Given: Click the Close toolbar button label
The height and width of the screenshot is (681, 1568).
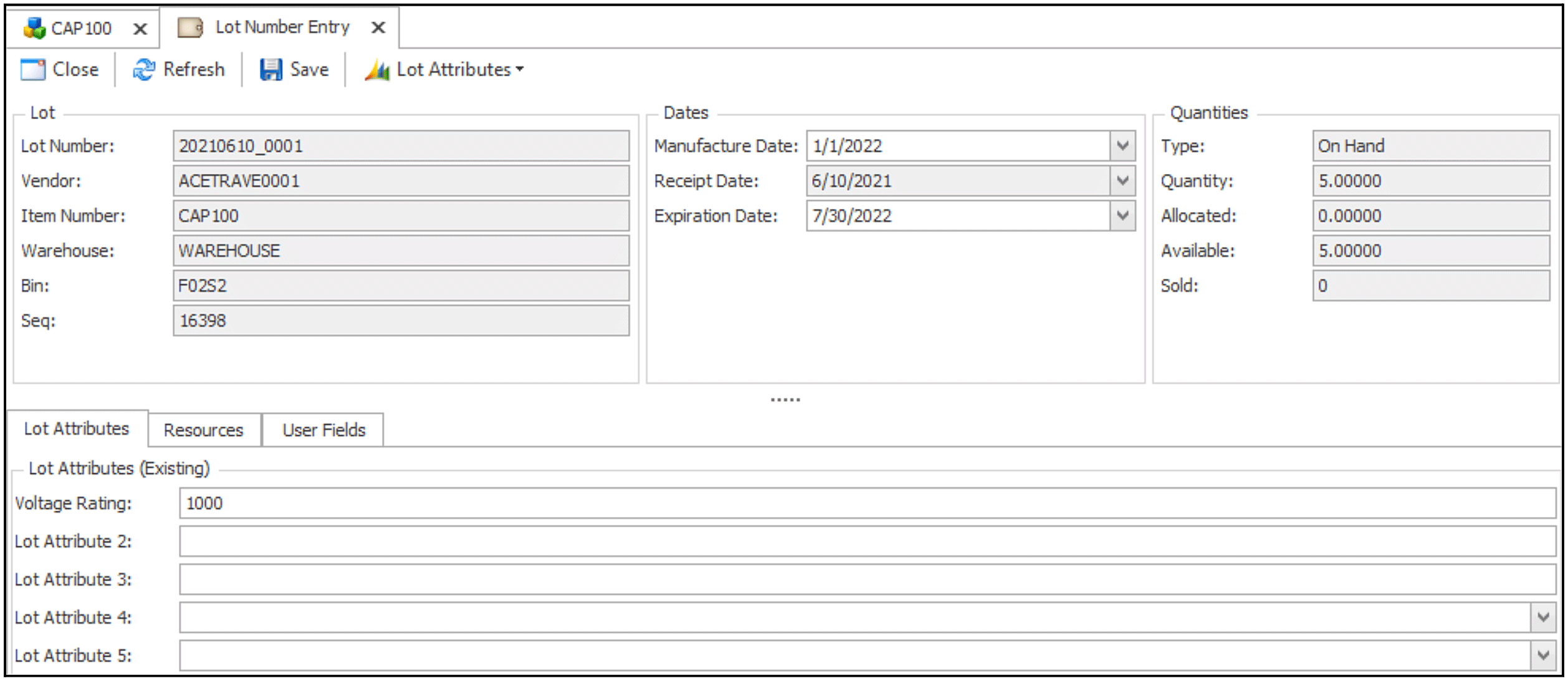Looking at the screenshot, I should click(75, 69).
